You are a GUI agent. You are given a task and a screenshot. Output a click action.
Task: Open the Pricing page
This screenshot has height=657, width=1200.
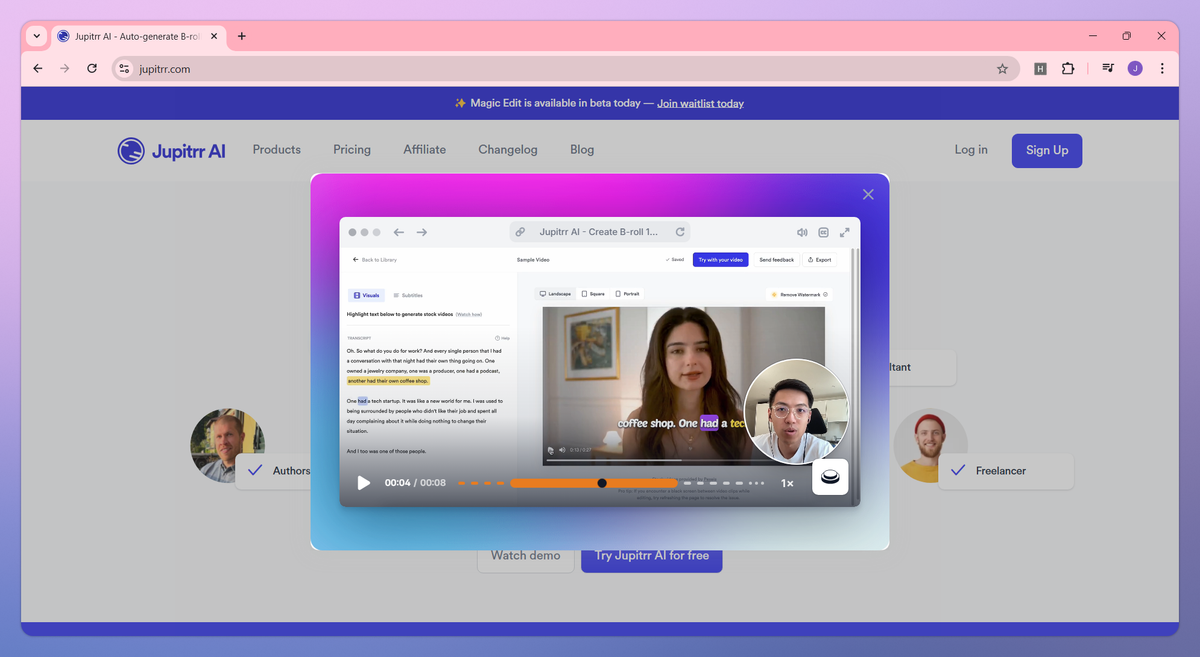point(352,150)
